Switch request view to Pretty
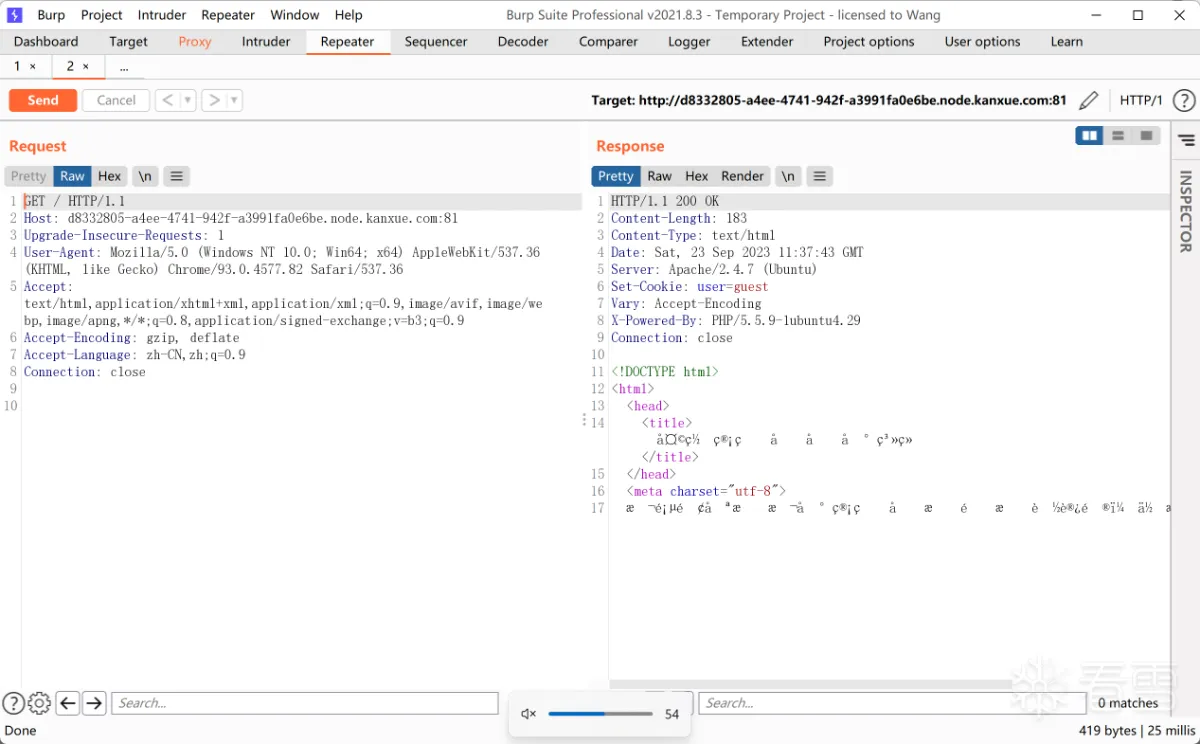1200x744 pixels. point(29,176)
